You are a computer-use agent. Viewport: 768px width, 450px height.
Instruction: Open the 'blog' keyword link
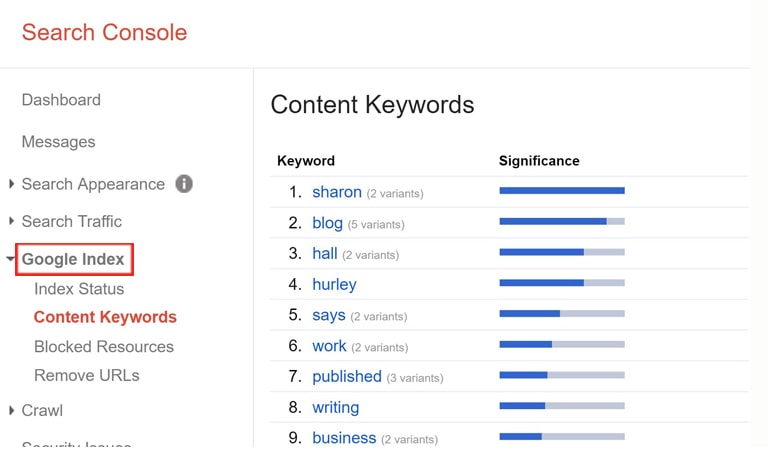pos(327,223)
